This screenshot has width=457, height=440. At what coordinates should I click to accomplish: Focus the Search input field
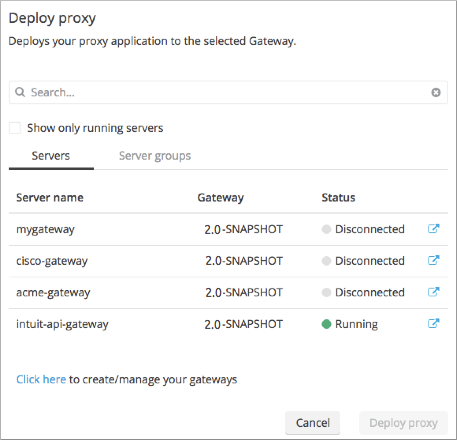(228, 92)
